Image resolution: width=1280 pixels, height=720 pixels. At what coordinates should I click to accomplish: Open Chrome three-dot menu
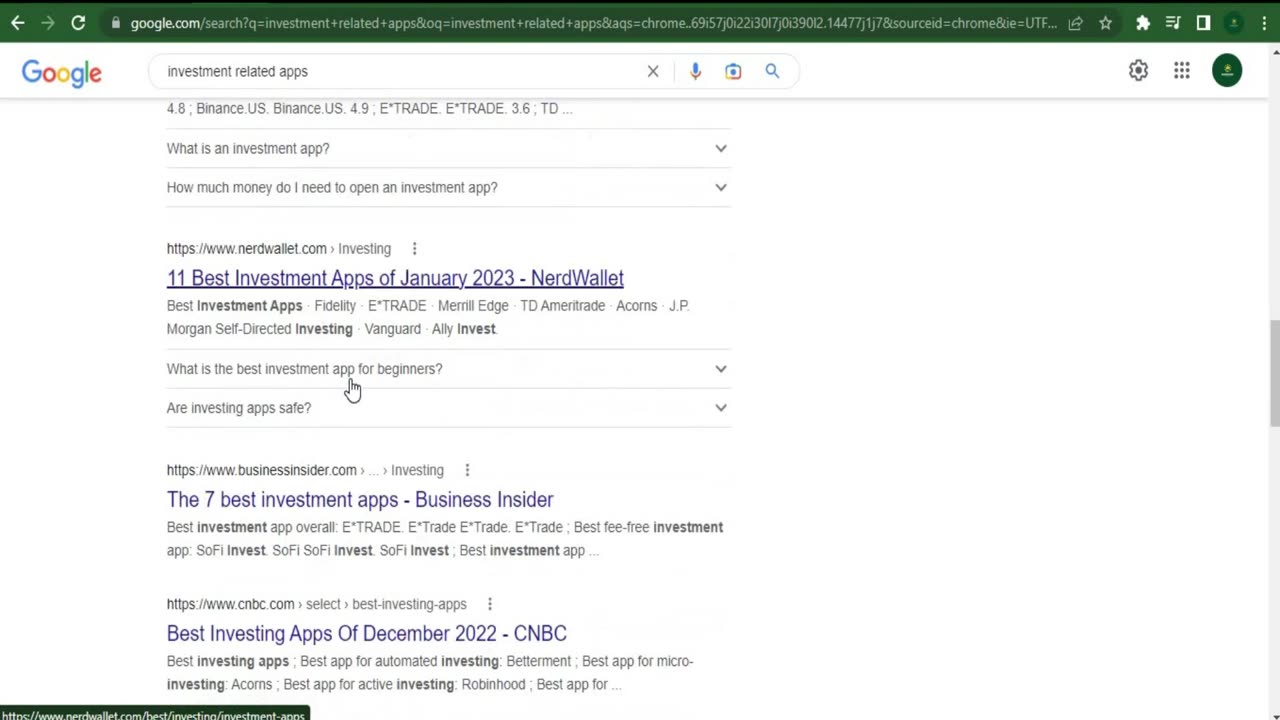1264,23
